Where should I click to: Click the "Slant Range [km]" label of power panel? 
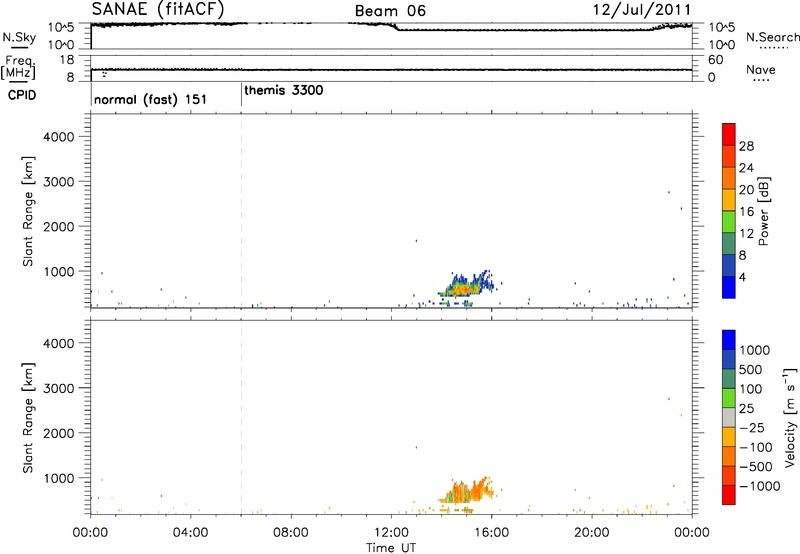[x=28, y=211]
